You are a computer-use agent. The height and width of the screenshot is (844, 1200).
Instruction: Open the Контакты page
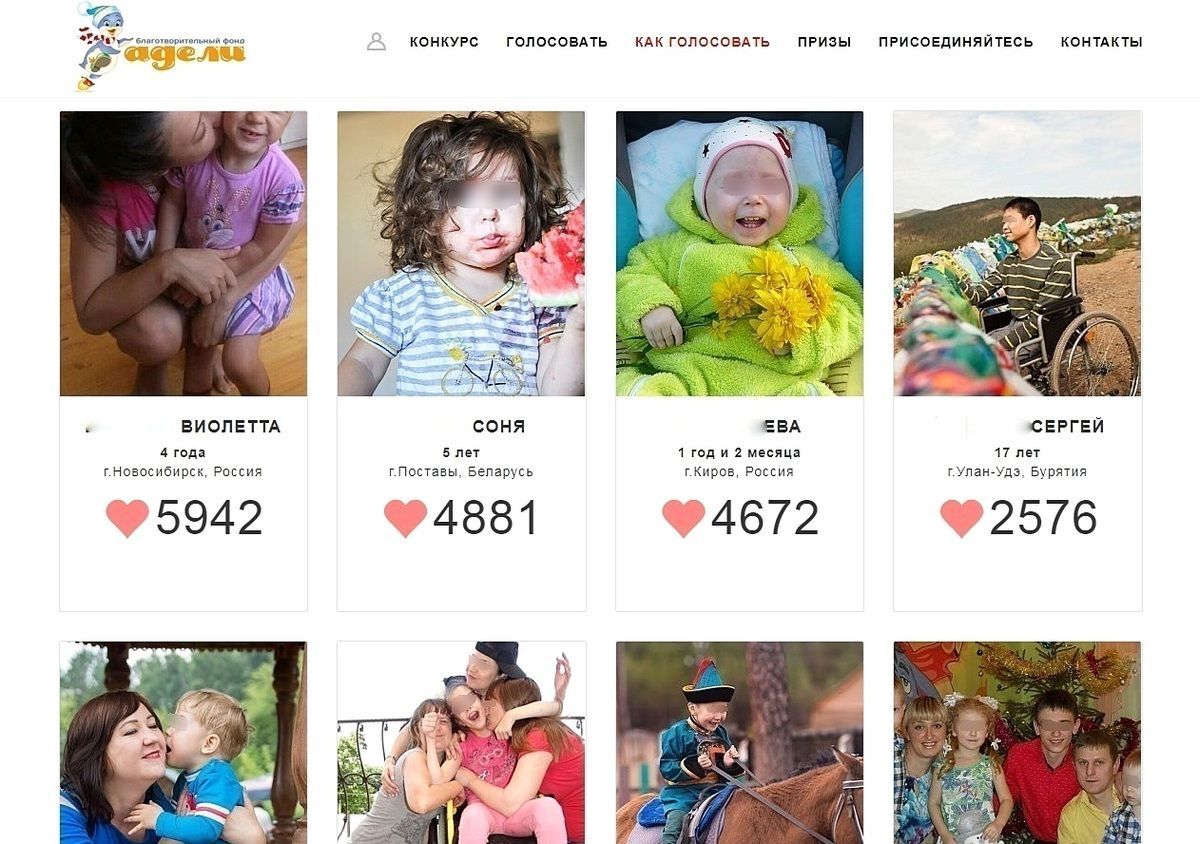pos(1101,42)
